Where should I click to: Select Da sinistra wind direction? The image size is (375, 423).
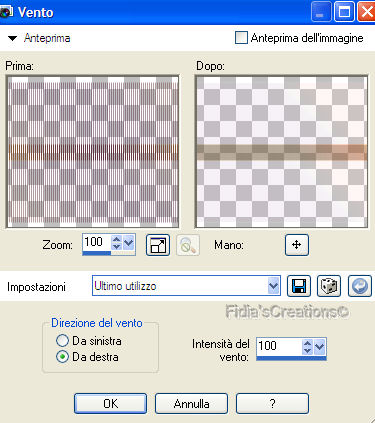[x=62, y=341]
